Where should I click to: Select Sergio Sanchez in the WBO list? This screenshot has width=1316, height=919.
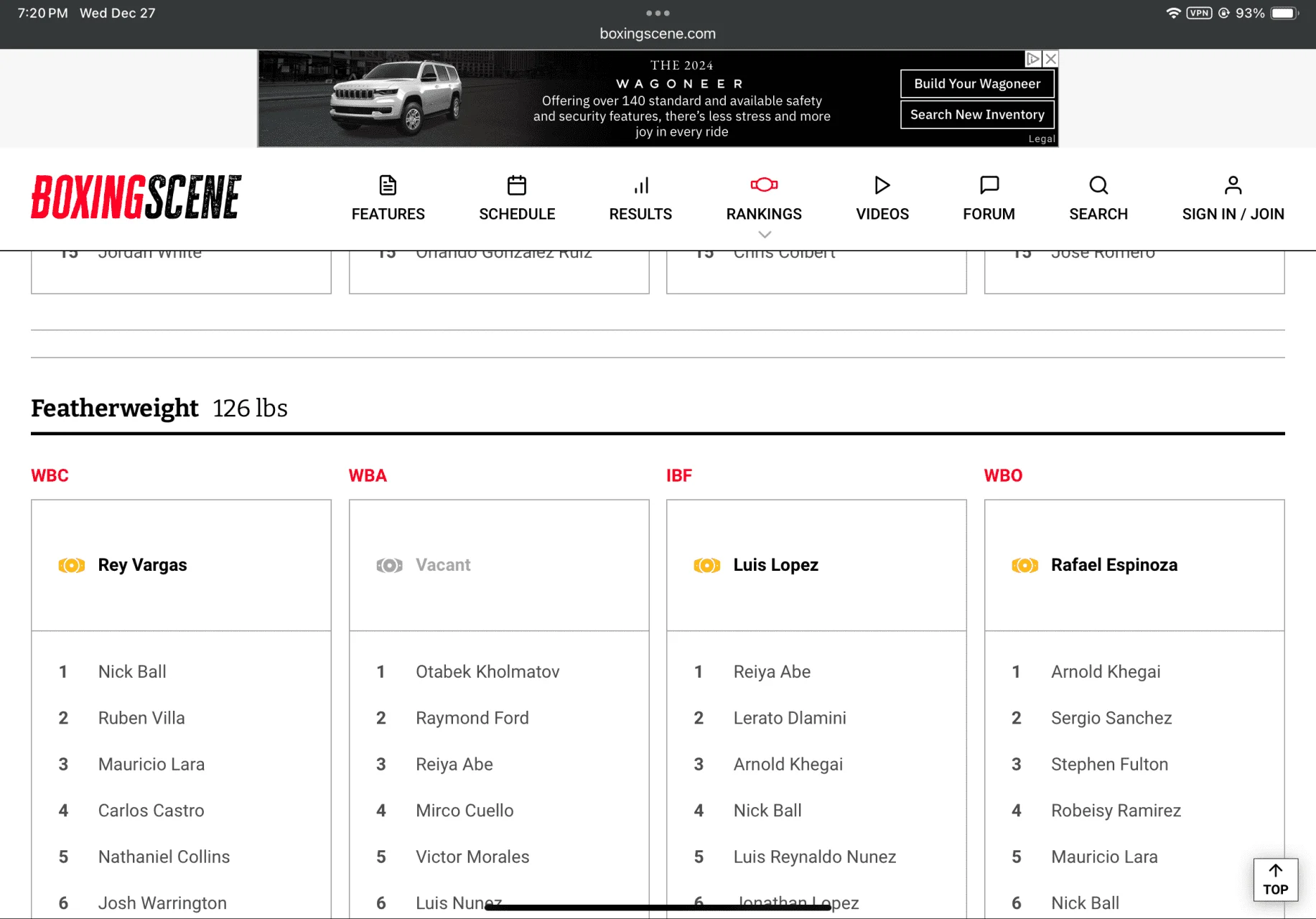coord(1111,718)
